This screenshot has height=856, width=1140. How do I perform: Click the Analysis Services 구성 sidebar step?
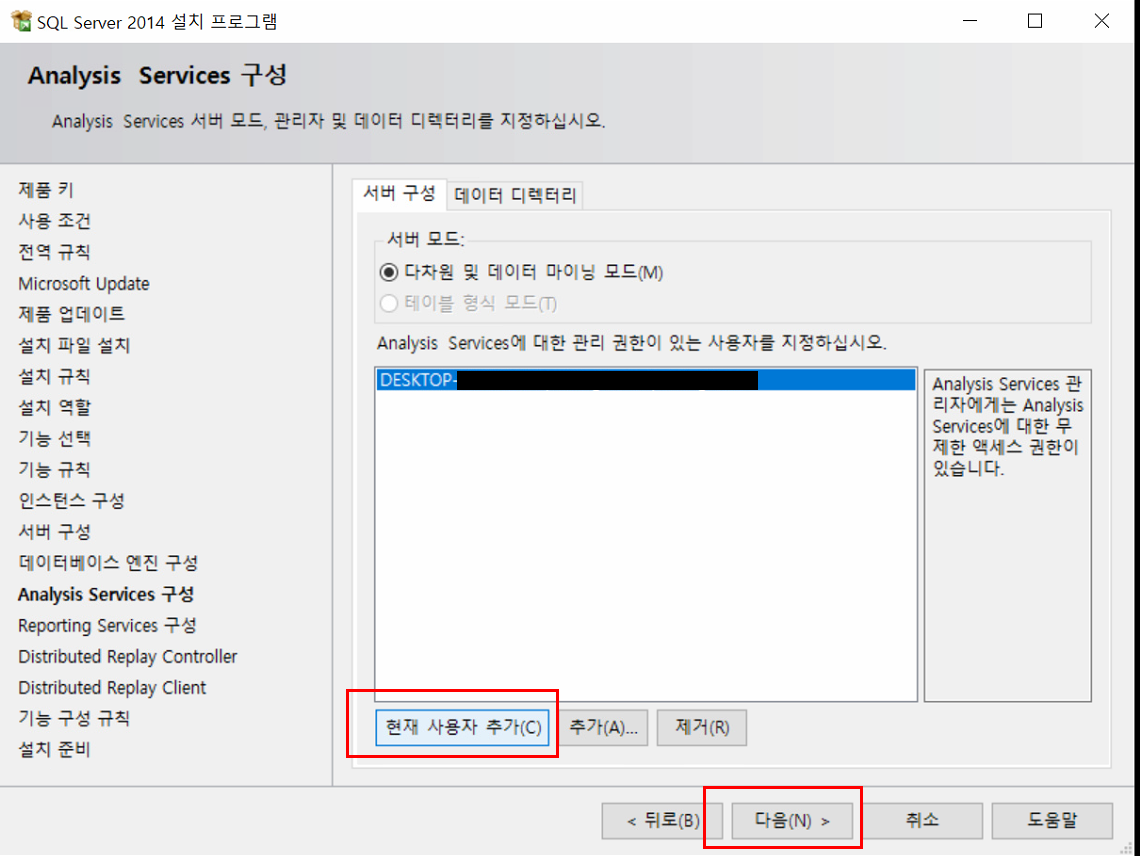106,594
